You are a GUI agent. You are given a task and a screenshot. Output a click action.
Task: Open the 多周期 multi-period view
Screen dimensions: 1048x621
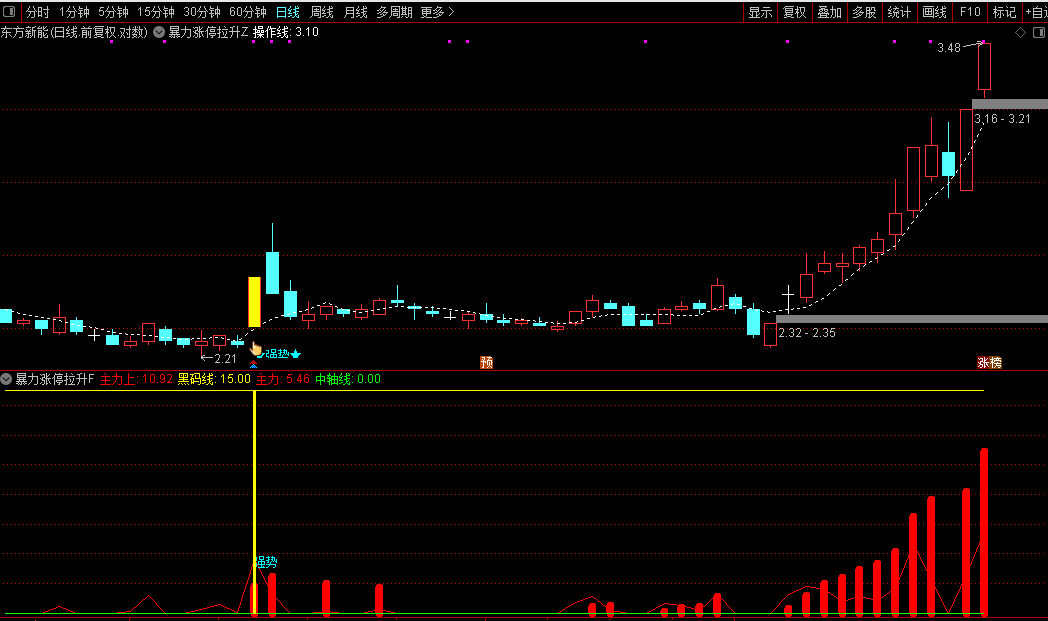point(394,12)
